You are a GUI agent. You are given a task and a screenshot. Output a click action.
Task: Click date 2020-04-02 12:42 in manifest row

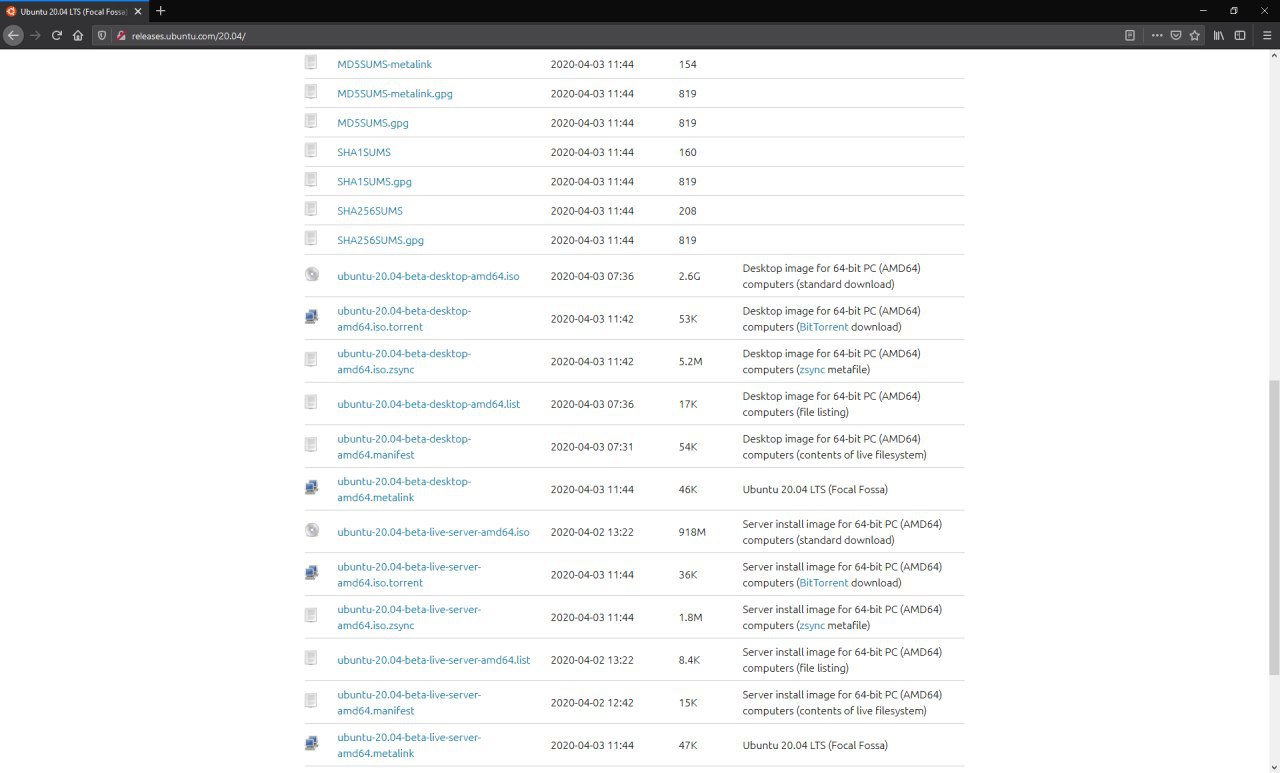pos(592,703)
